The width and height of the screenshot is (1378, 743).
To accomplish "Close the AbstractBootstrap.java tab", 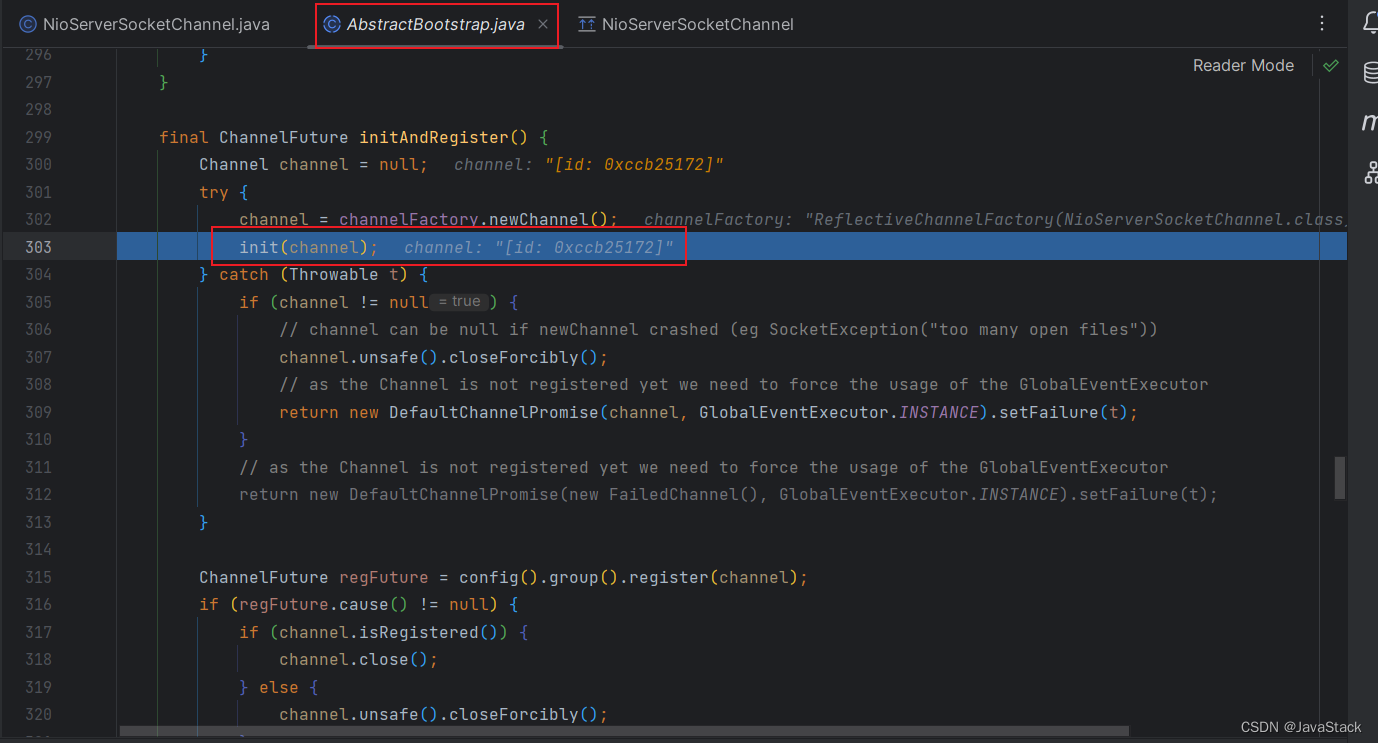I will point(543,24).
